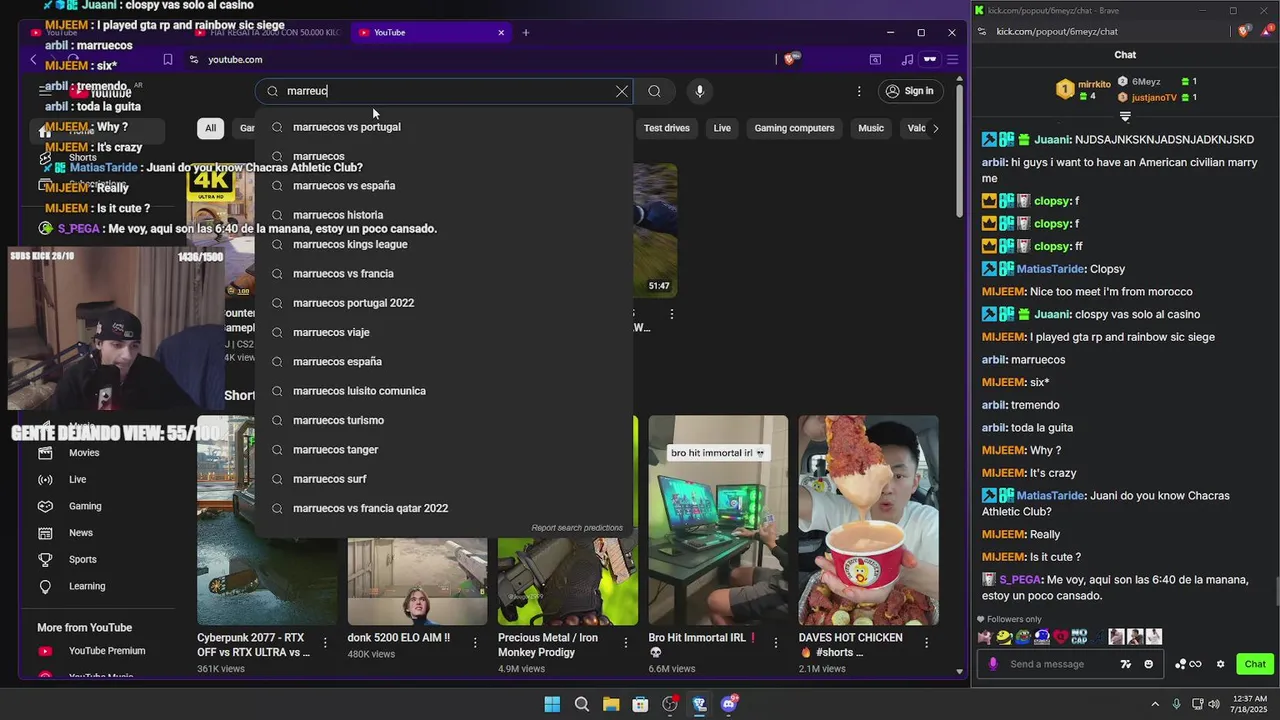
Task: Click the Sign in button
Action: [x=909, y=91]
